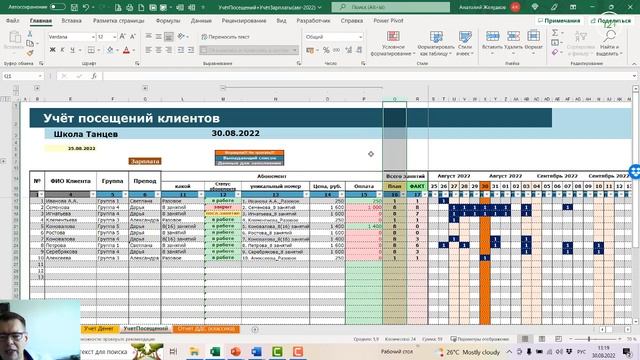The image size is (640, 360).
Task: Click the Save icon in quick access toolbar
Action: point(74,7)
